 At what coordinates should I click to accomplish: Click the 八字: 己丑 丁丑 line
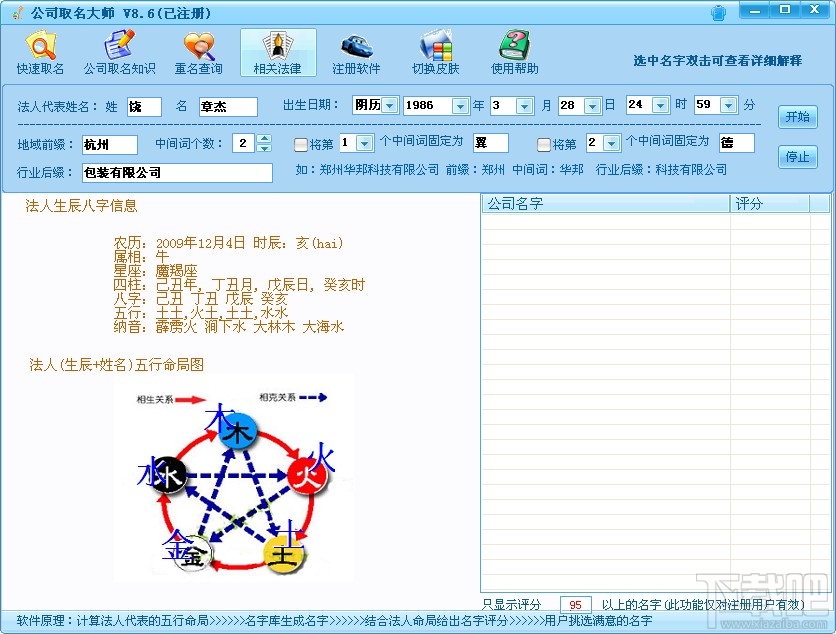click(x=200, y=299)
